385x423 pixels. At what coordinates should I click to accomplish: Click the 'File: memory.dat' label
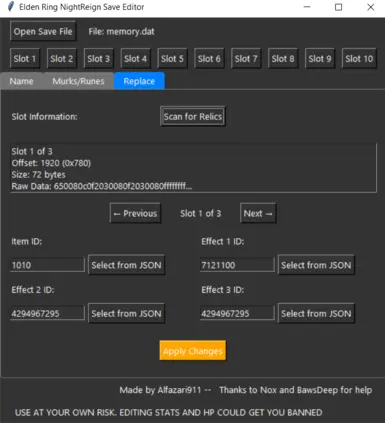121,32
